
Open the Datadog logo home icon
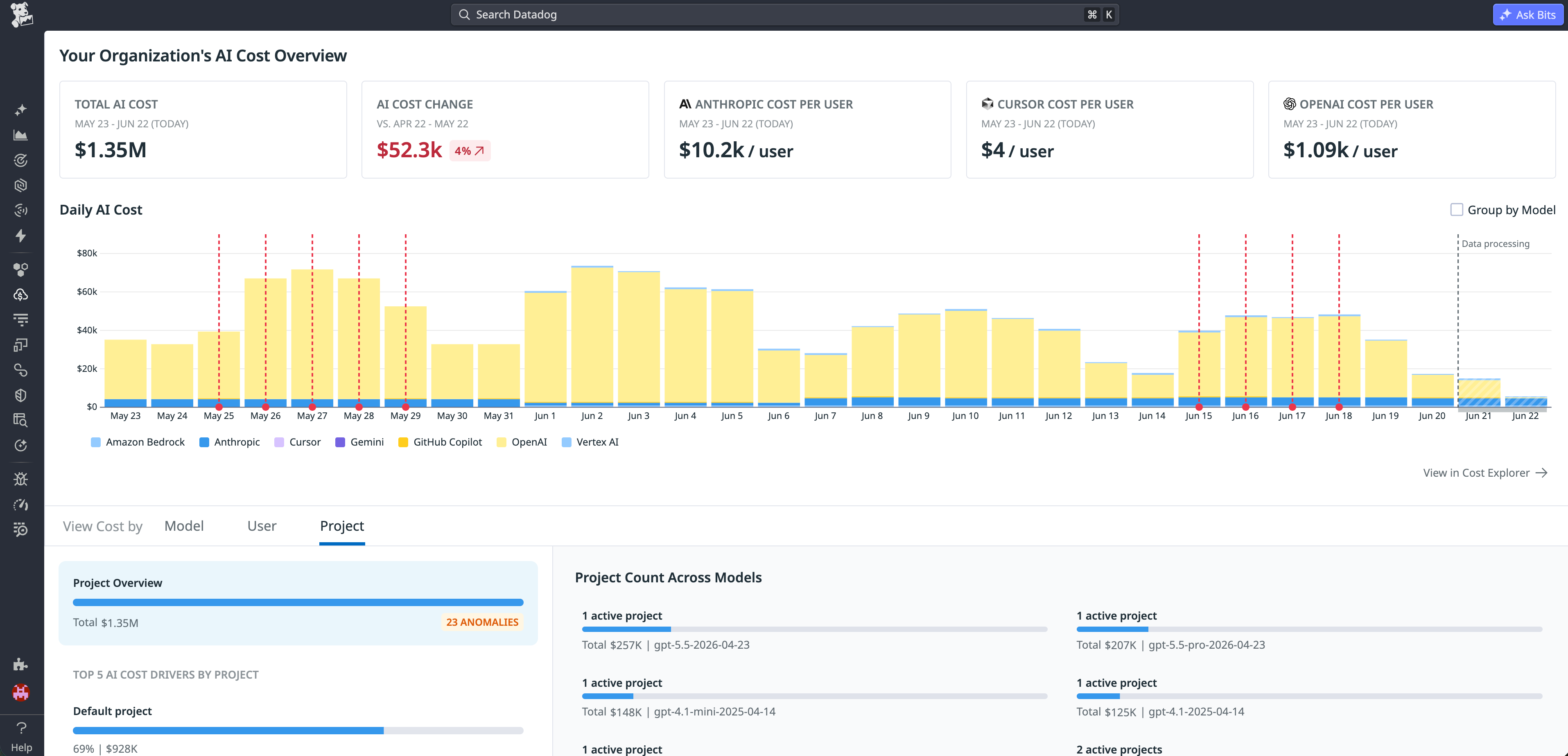[x=21, y=15]
